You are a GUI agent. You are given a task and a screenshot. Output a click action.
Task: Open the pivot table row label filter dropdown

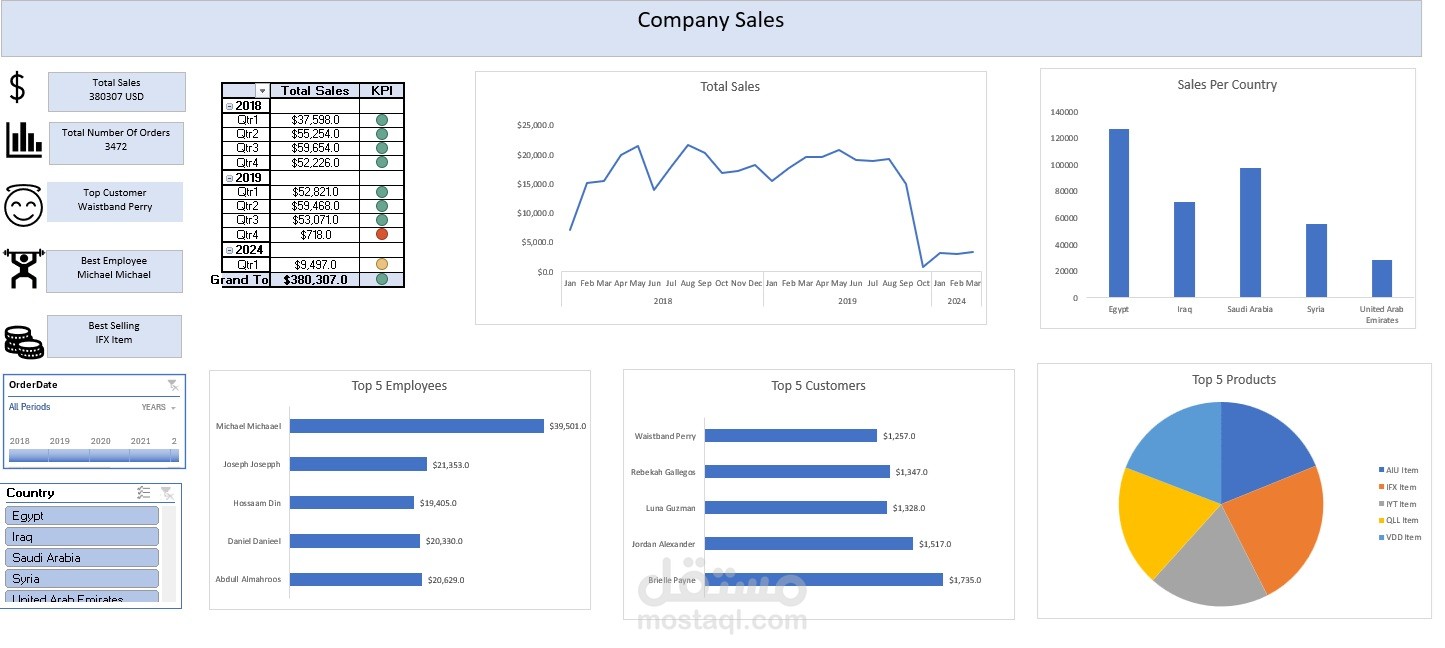[263, 91]
